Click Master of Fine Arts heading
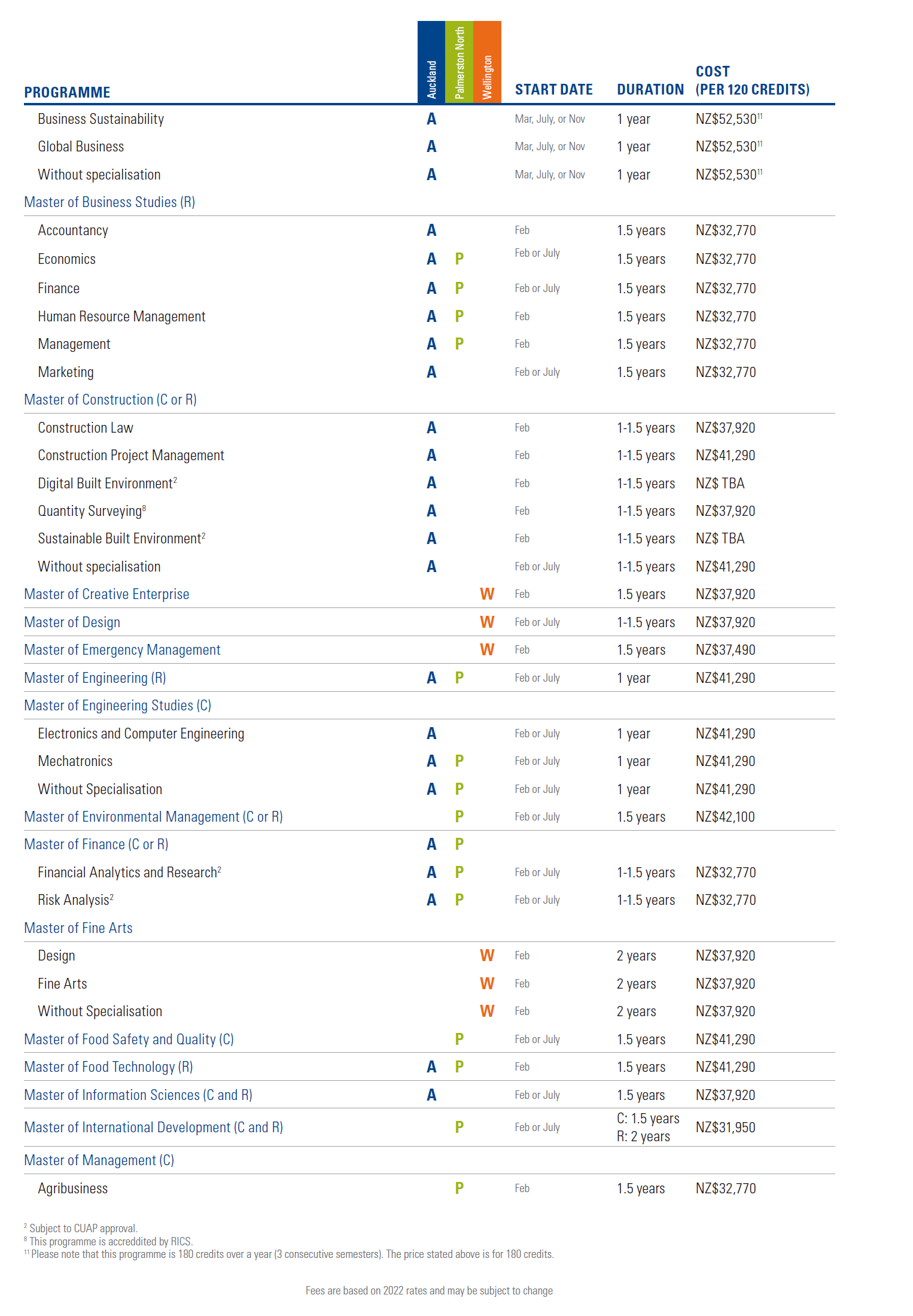Viewport: 913px width, 1316px height. click(x=78, y=928)
